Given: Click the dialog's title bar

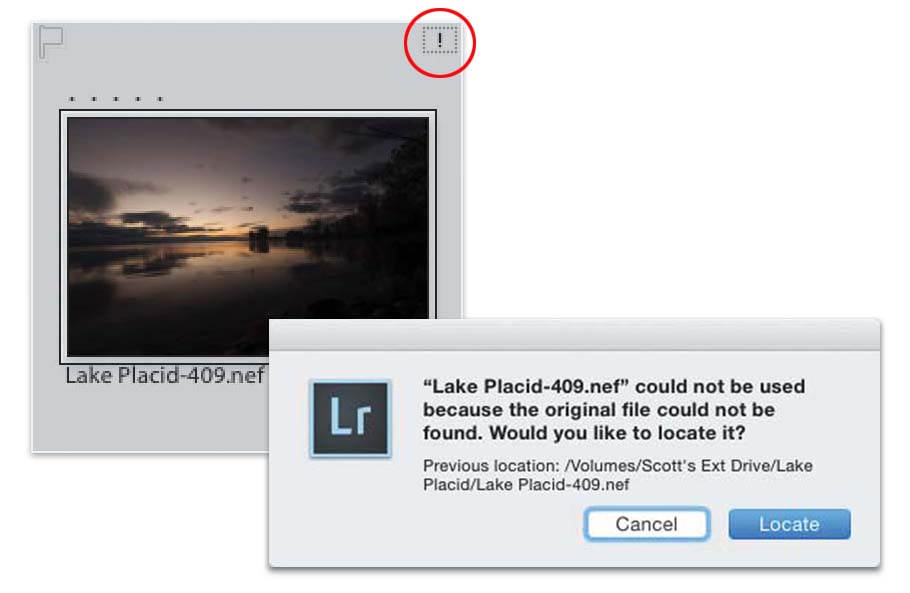Looking at the screenshot, I should coord(574,335).
